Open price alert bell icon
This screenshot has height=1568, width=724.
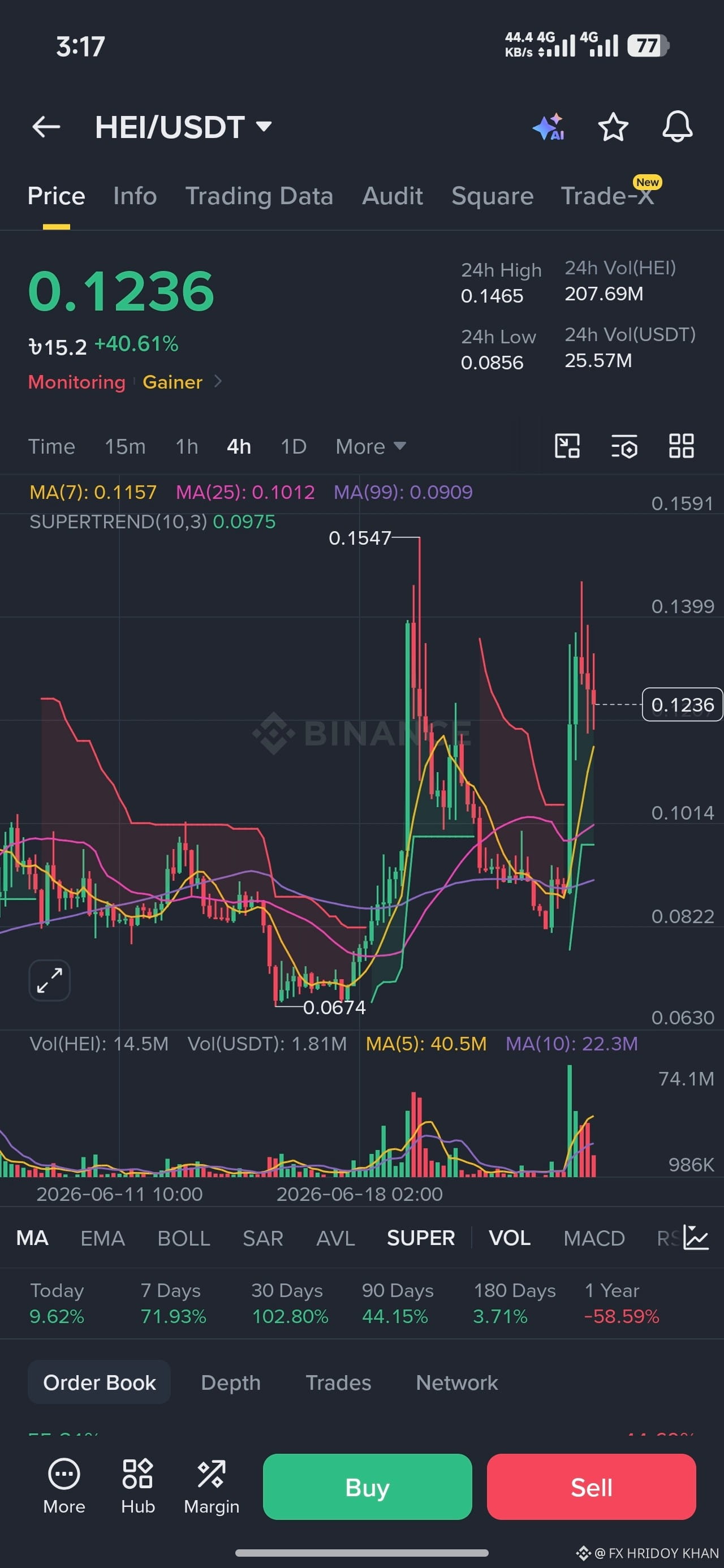[677, 127]
